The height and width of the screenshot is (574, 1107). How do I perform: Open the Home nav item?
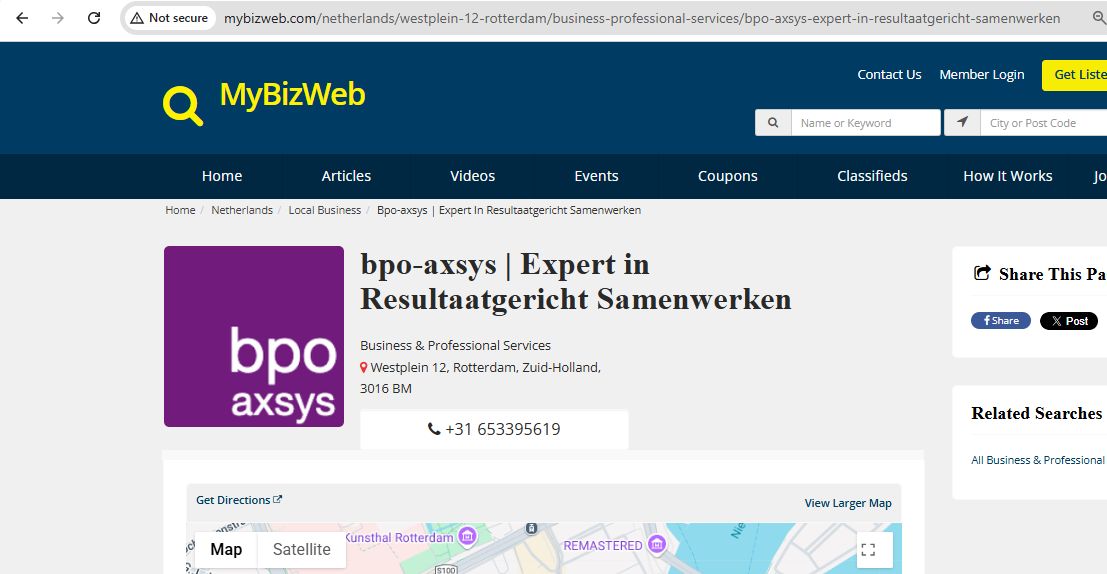click(x=222, y=176)
